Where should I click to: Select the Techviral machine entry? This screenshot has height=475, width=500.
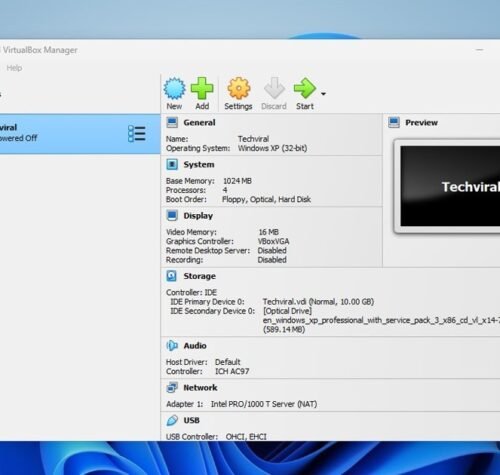[80, 134]
